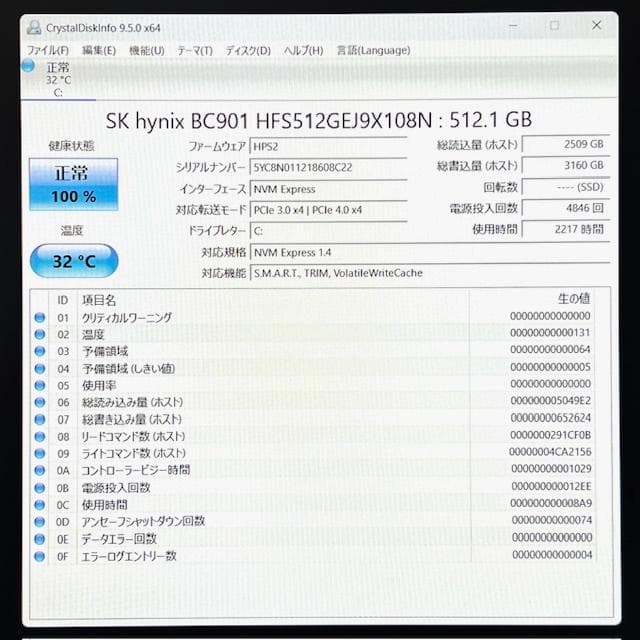Click the 32 °C temperature button
Image resolution: width=640 pixels, height=640 pixels.
[74, 261]
